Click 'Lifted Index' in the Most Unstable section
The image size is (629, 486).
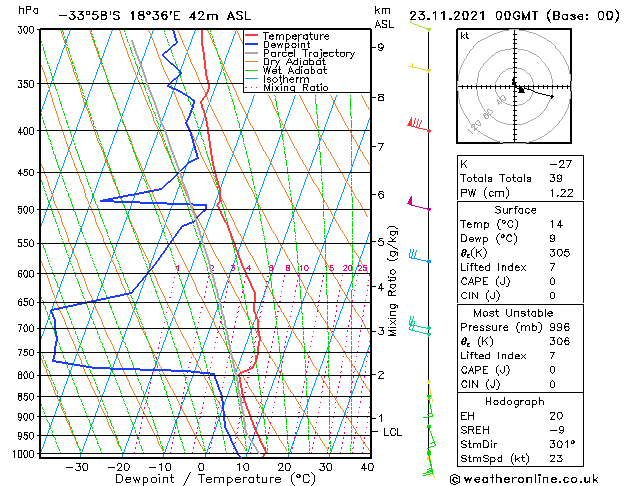(x=493, y=356)
